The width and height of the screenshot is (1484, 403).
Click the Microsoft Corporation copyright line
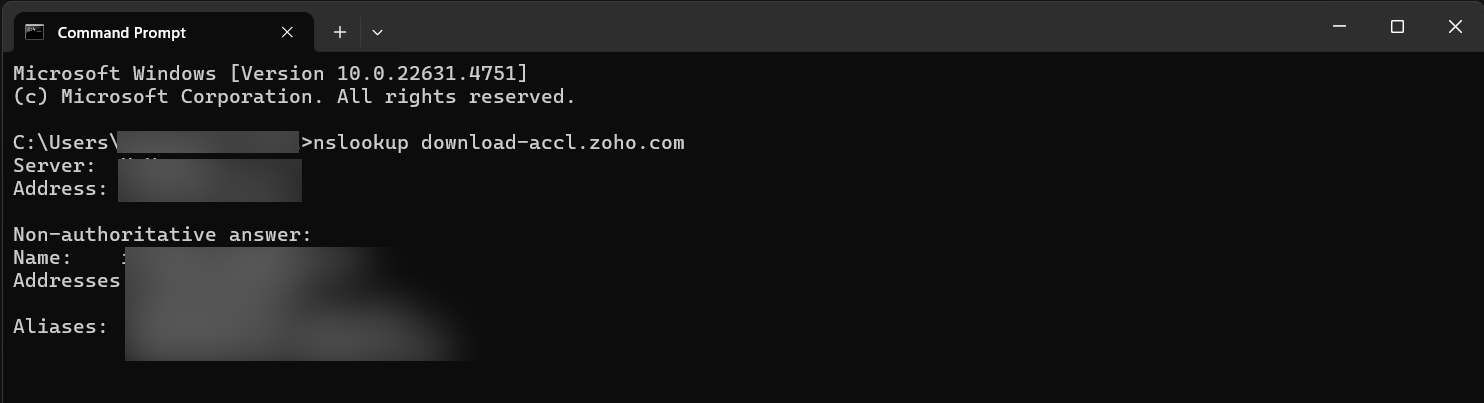[x=293, y=97]
